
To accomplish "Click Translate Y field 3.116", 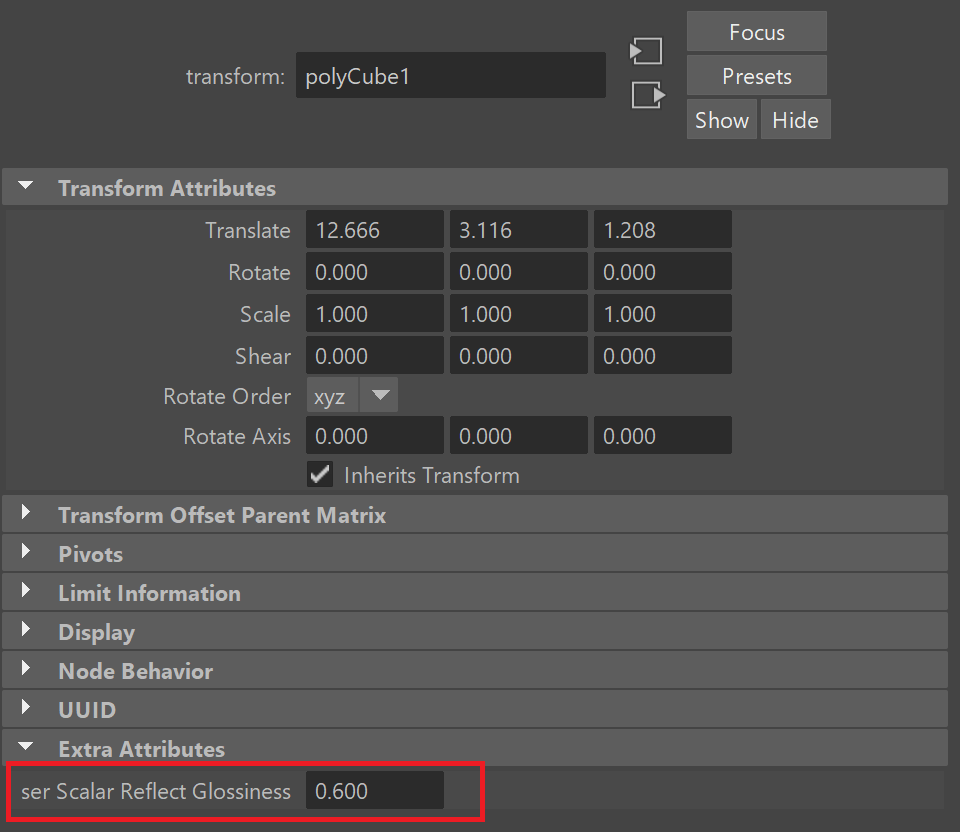I will [519, 230].
